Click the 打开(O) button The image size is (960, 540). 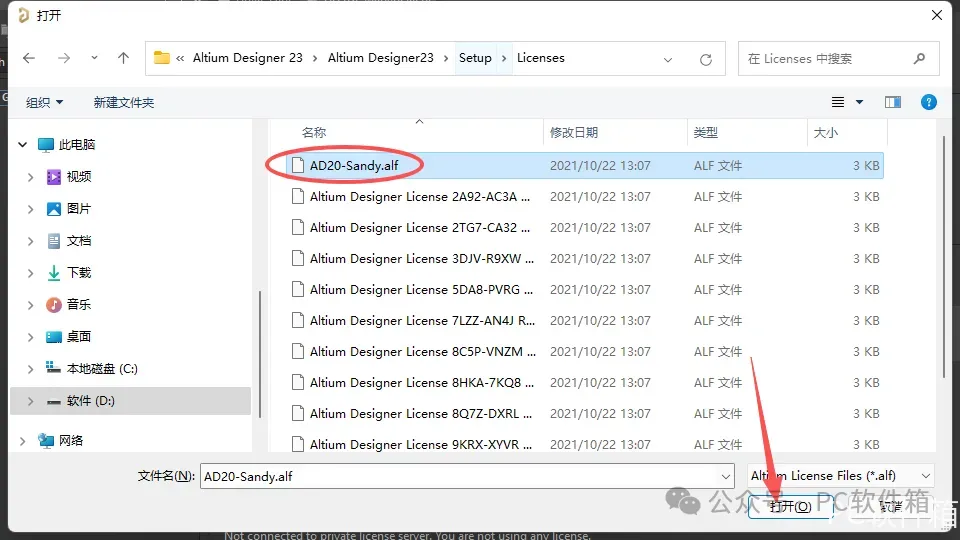790,506
